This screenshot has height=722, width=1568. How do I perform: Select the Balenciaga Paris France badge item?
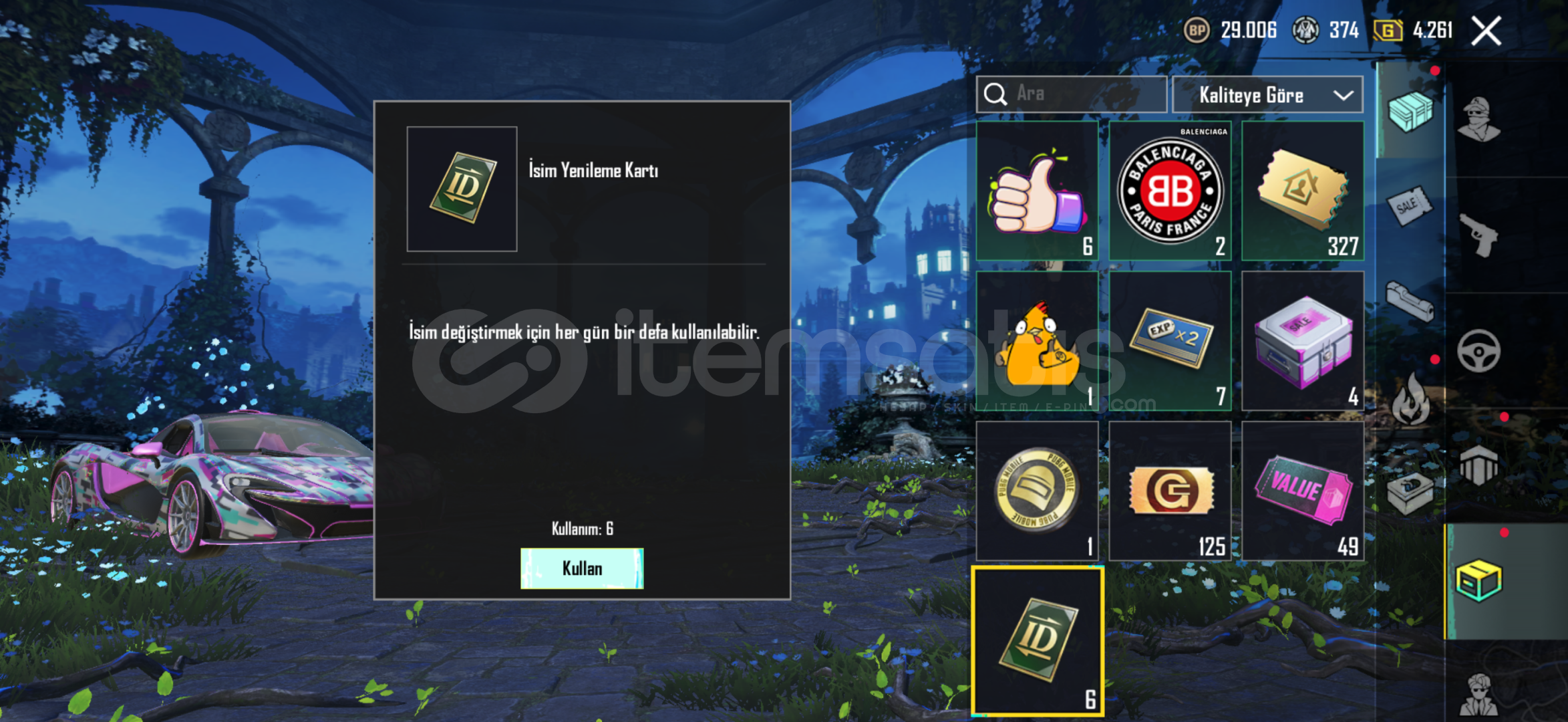coord(1170,191)
